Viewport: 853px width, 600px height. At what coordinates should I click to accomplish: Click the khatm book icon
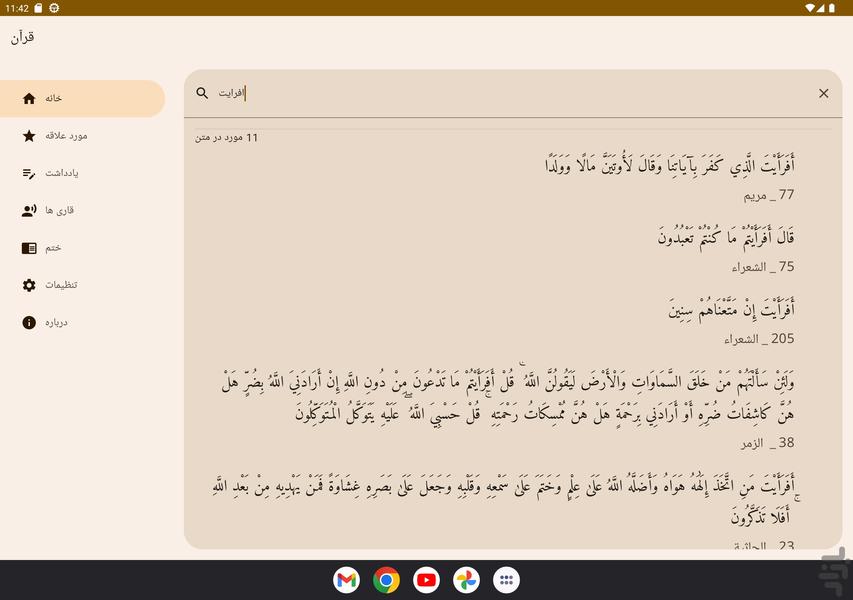pyautogui.click(x=29, y=248)
